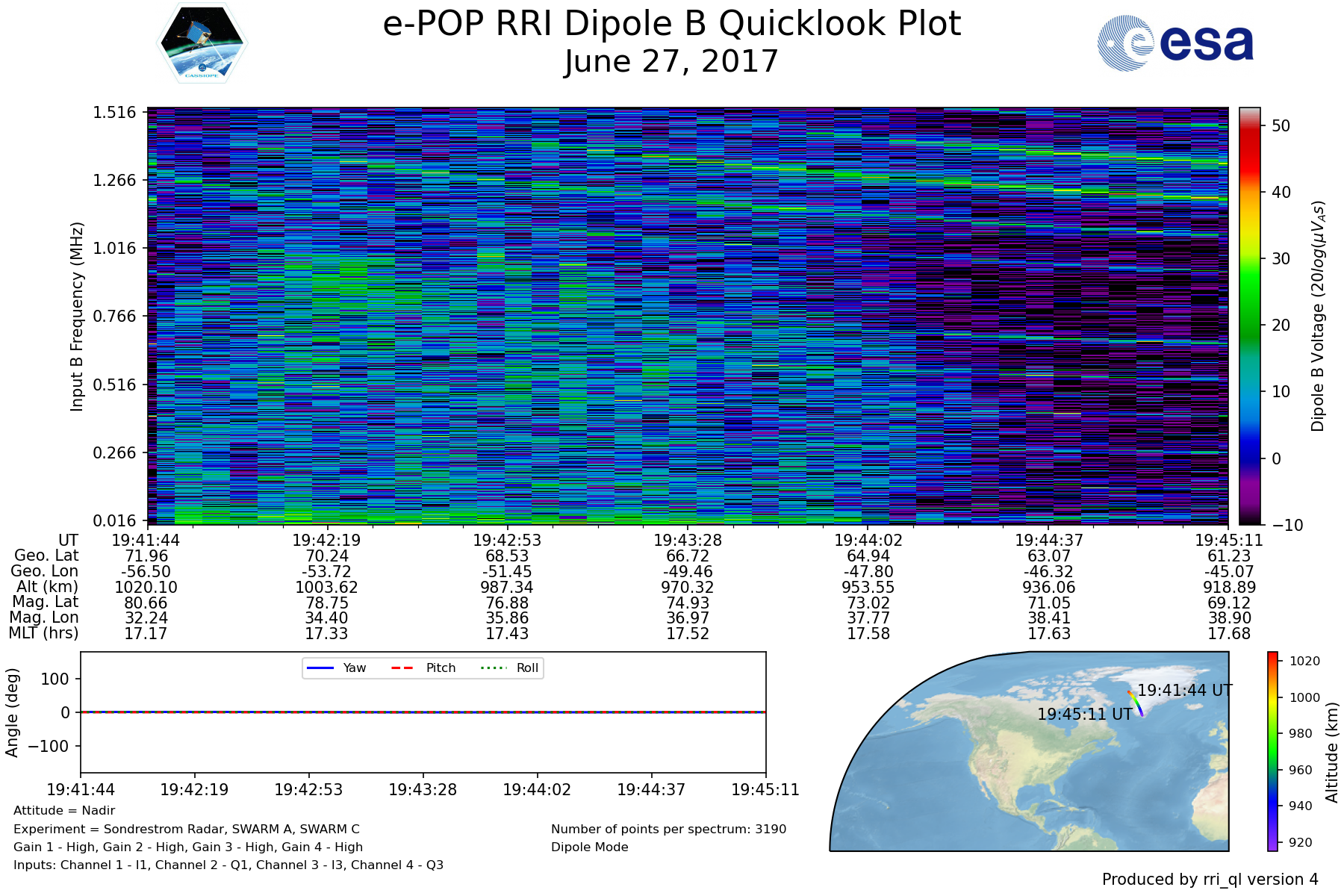Click the 19:45:11 UT map label

1084,715
